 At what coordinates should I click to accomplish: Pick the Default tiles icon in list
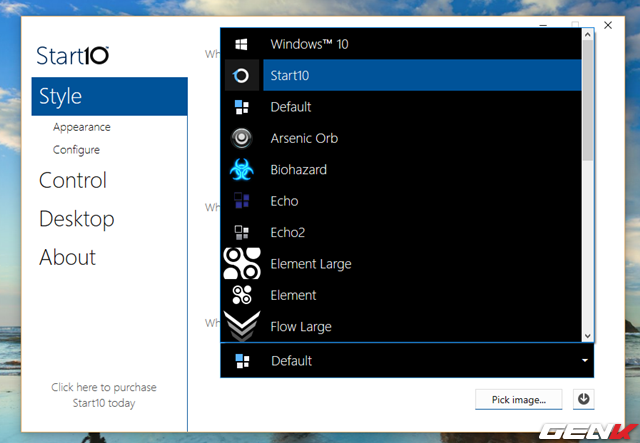(242, 107)
